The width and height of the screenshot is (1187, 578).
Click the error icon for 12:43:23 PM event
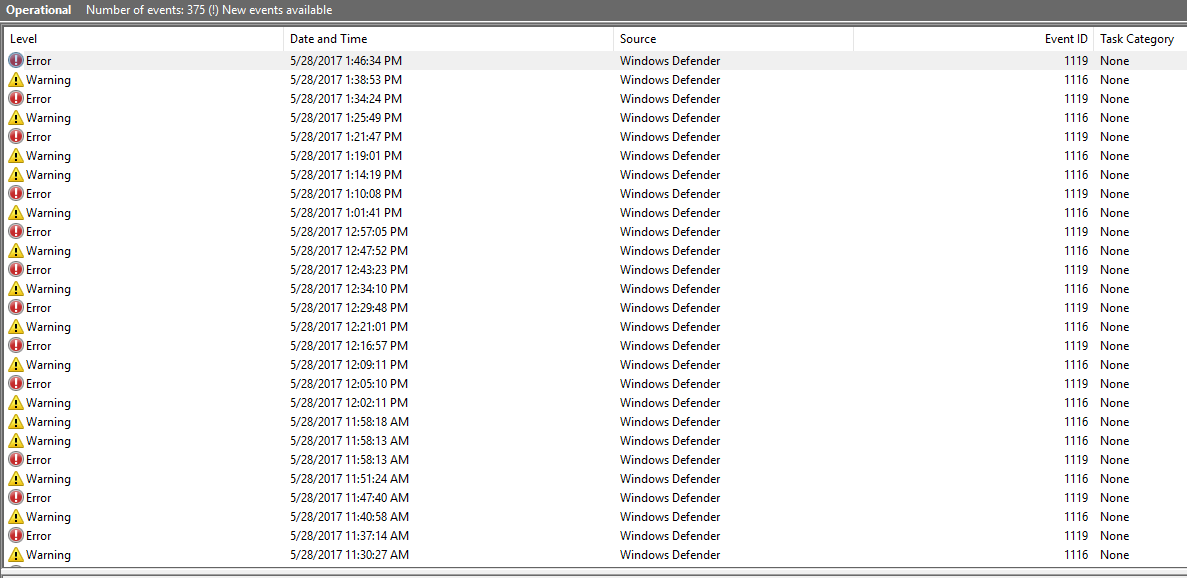pos(16,269)
